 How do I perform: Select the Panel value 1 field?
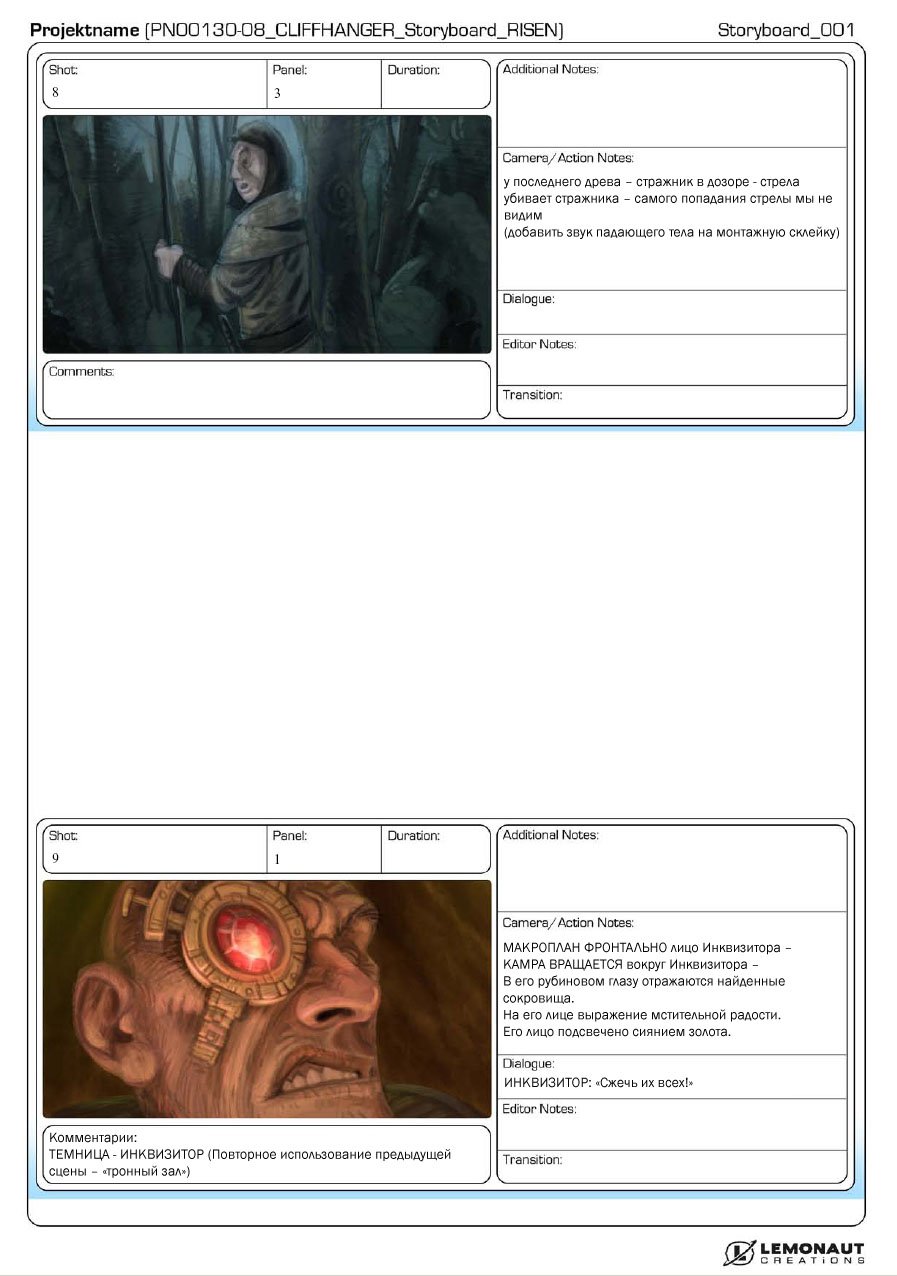tap(324, 849)
